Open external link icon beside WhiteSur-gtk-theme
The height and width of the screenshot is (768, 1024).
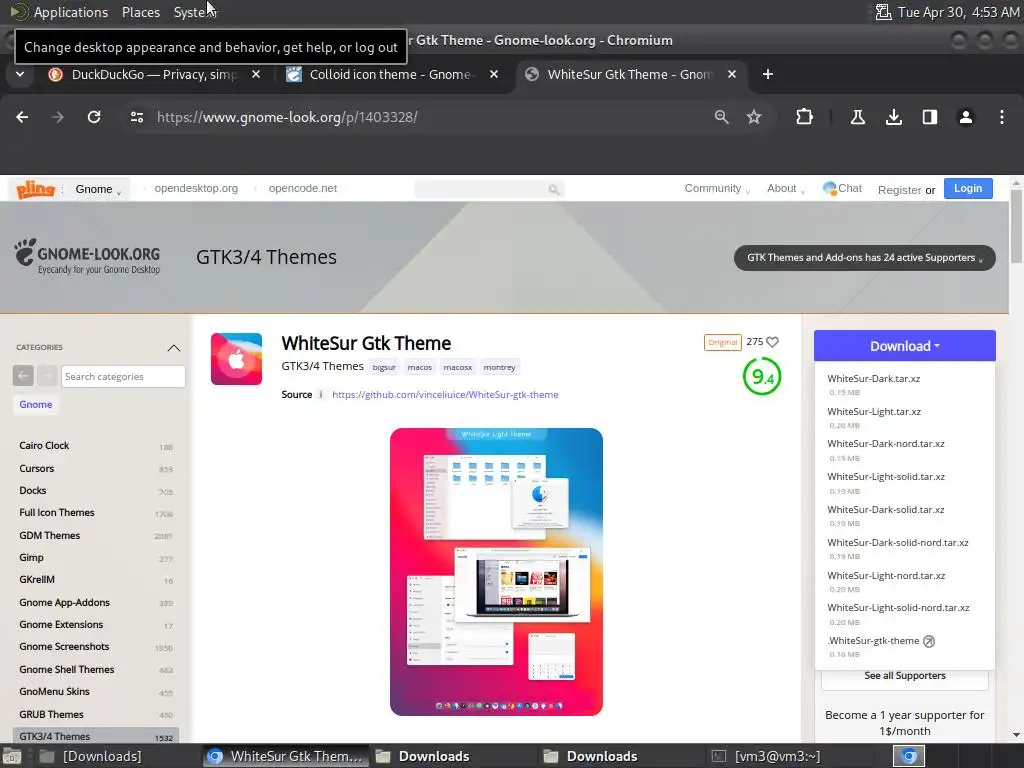pos(929,641)
